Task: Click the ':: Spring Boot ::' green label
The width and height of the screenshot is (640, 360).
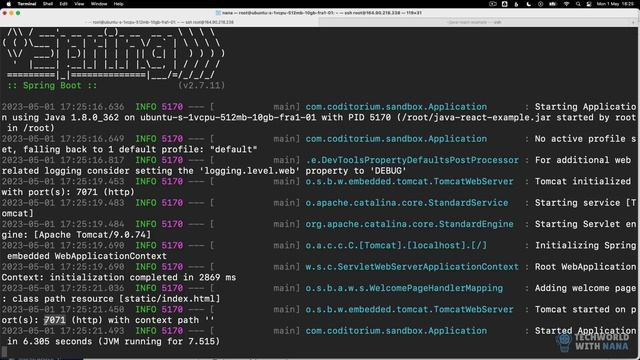Action: [52, 85]
